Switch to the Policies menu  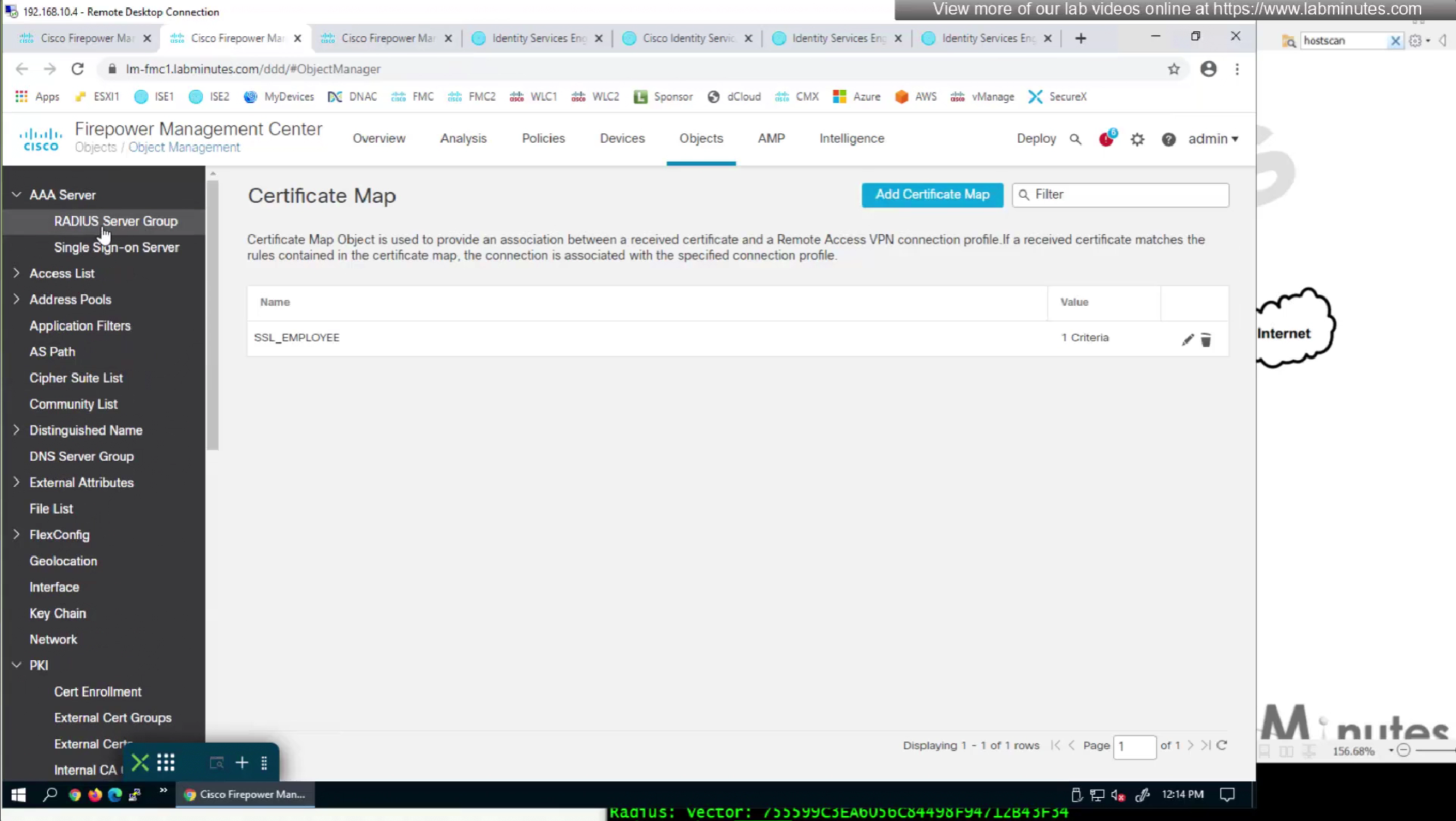coord(543,138)
